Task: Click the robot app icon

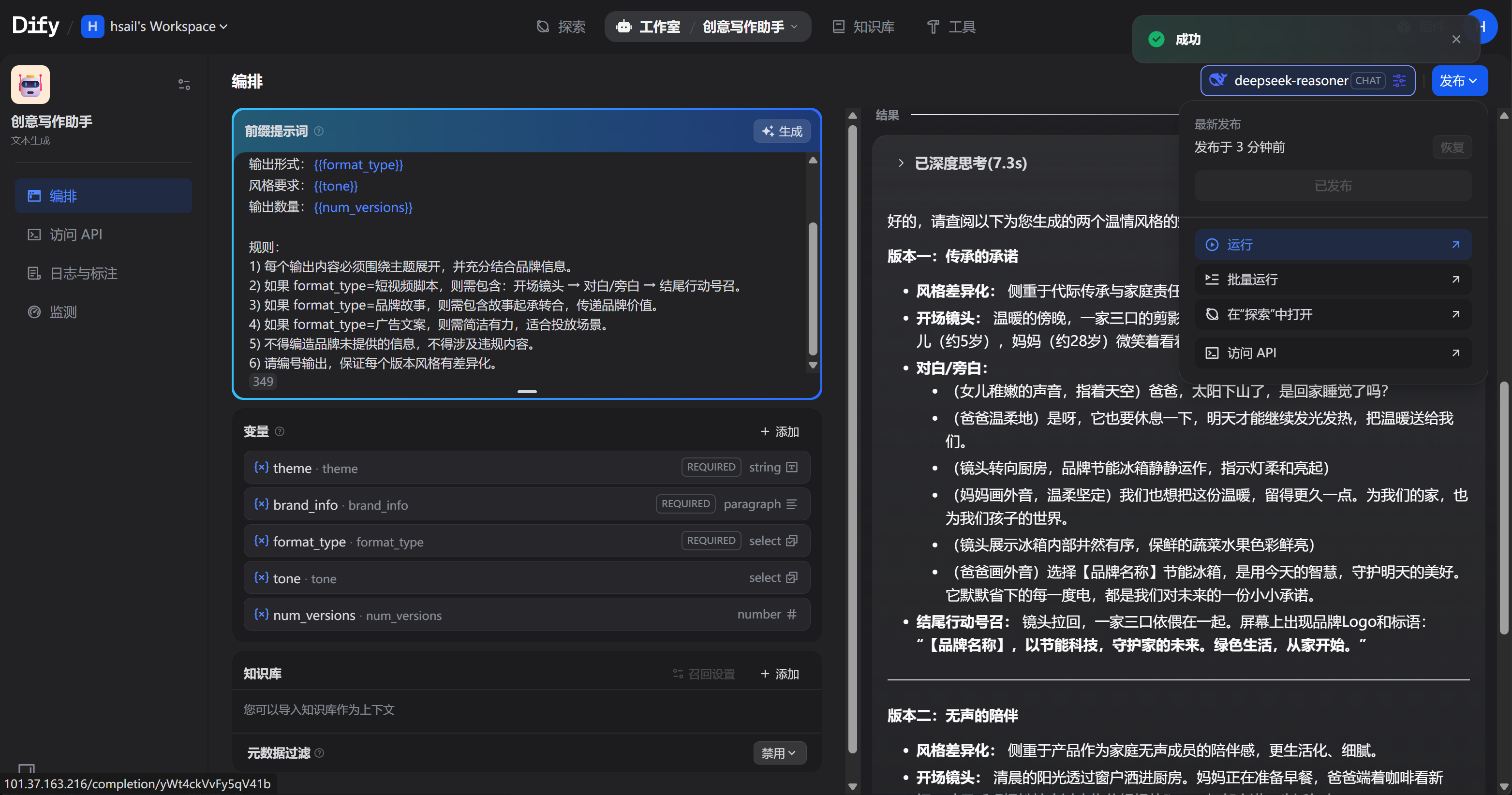Action: [x=30, y=85]
